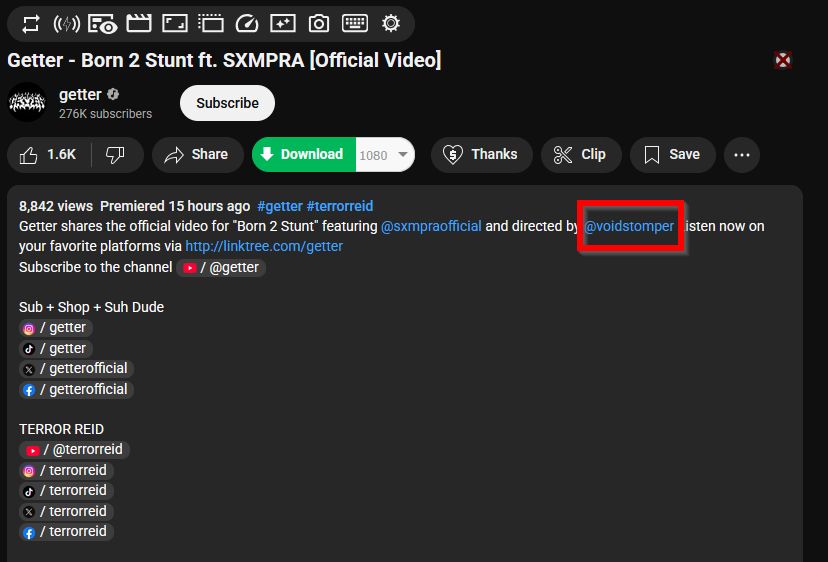Click the green Download button
The width and height of the screenshot is (828, 562).
pyautogui.click(x=304, y=154)
